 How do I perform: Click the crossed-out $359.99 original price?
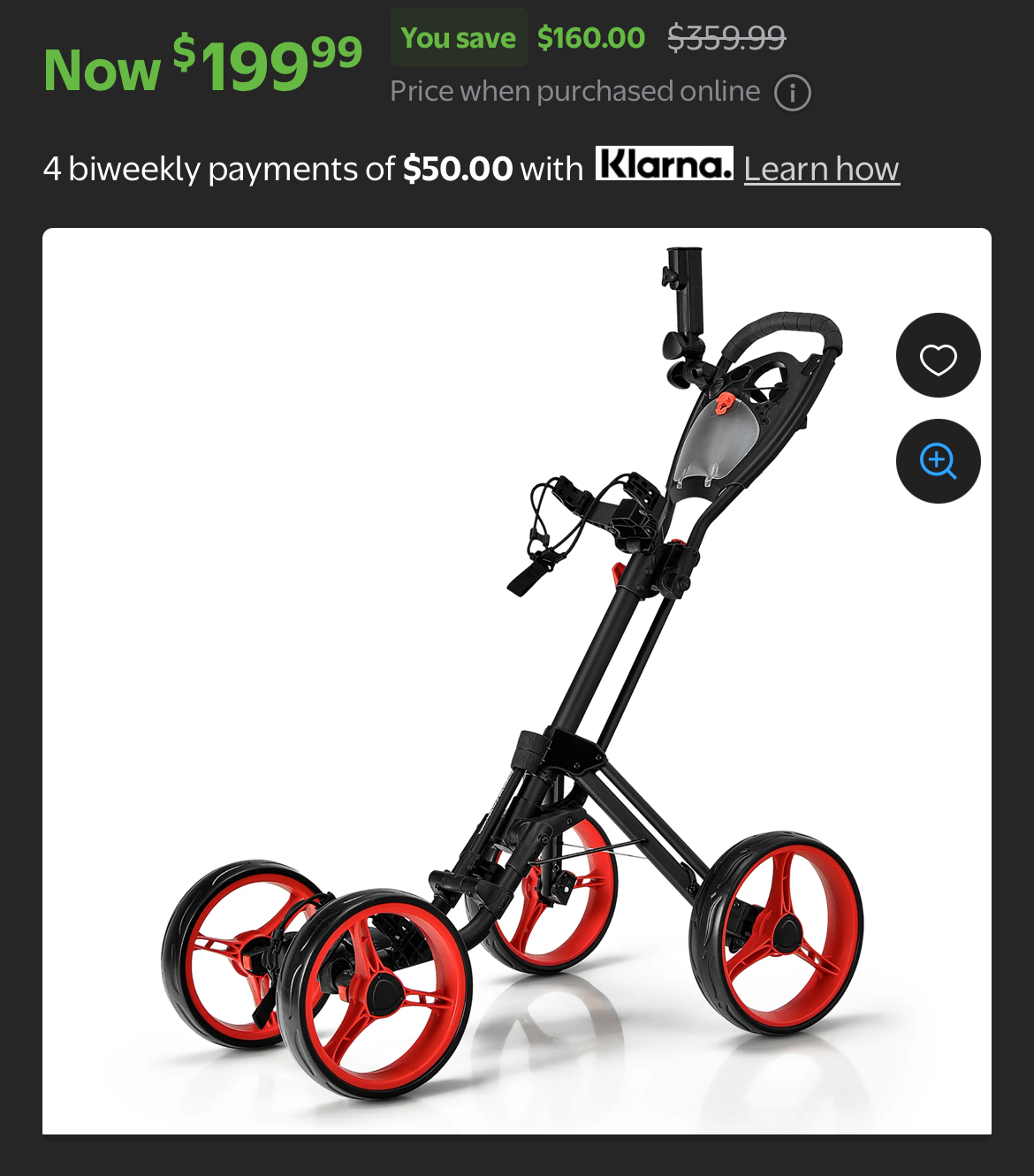[726, 38]
